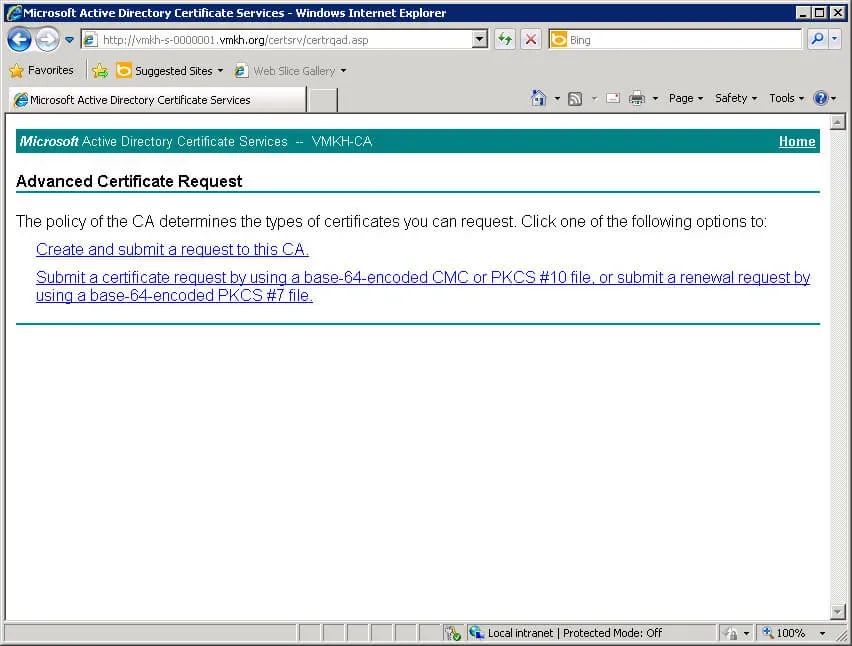The width and height of the screenshot is (852, 646).
Task: Expand the Home icon dropdown arrow
Action: [x=557, y=98]
